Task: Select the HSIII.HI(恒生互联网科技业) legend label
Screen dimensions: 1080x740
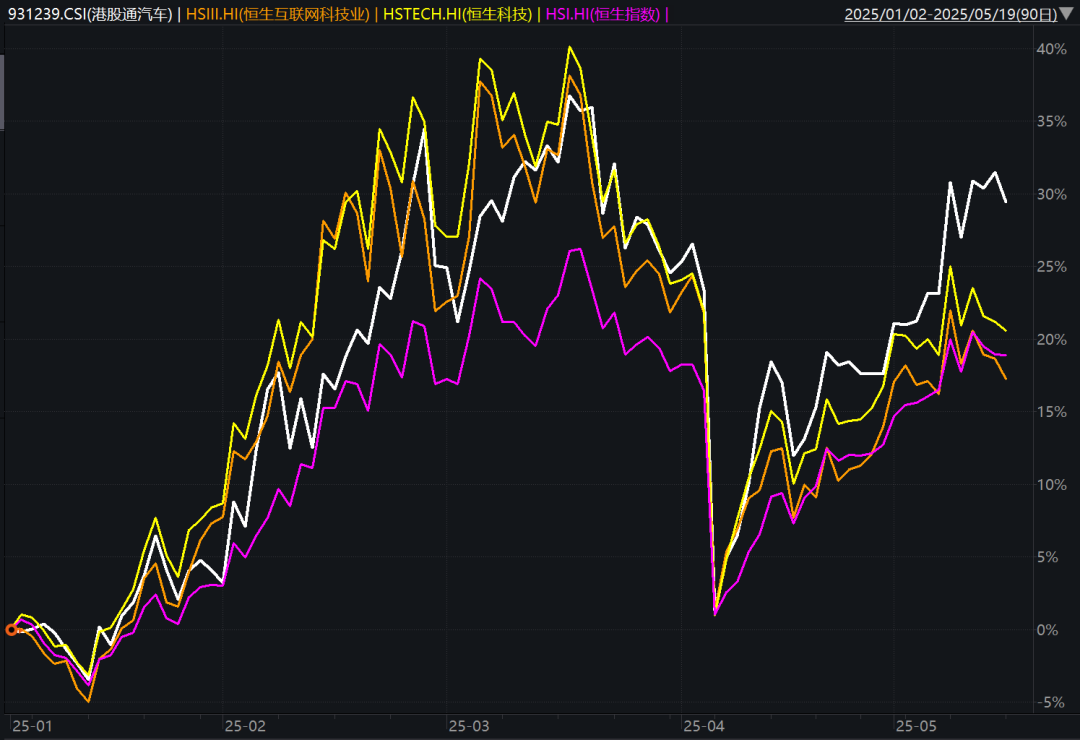Action: [x=278, y=14]
